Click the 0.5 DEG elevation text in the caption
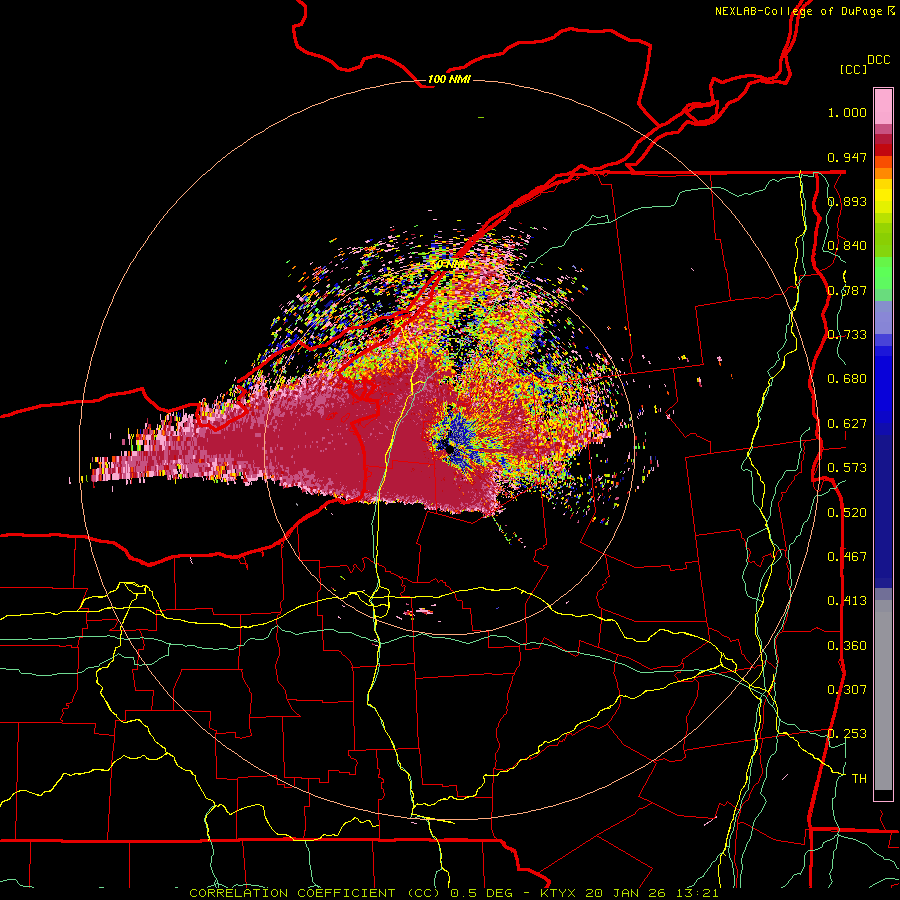900x900 pixels. (483, 893)
